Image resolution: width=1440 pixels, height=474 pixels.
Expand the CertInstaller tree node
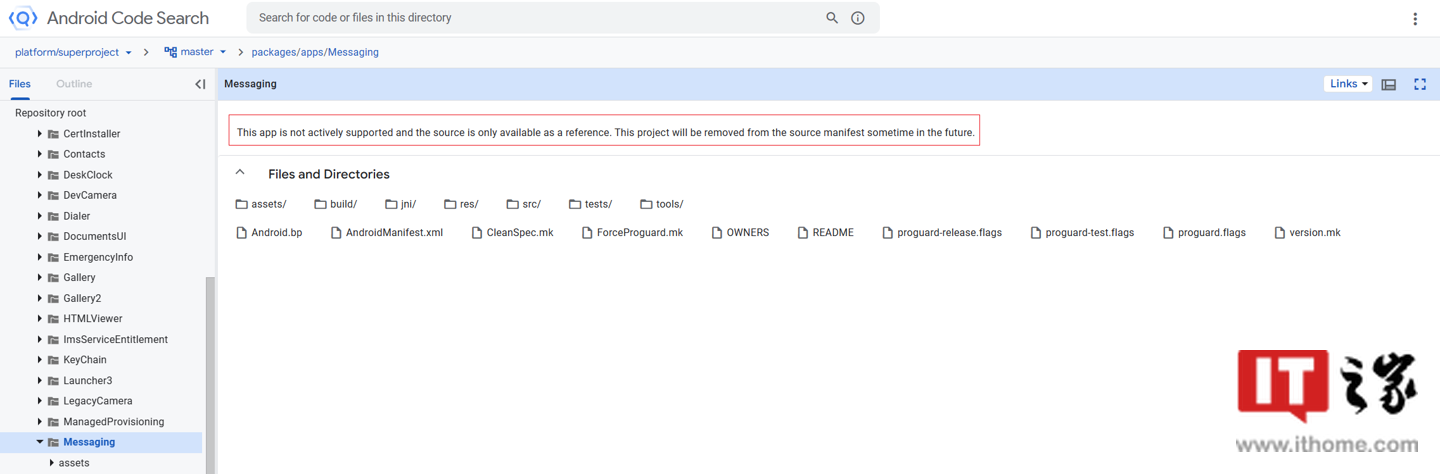(x=40, y=134)
